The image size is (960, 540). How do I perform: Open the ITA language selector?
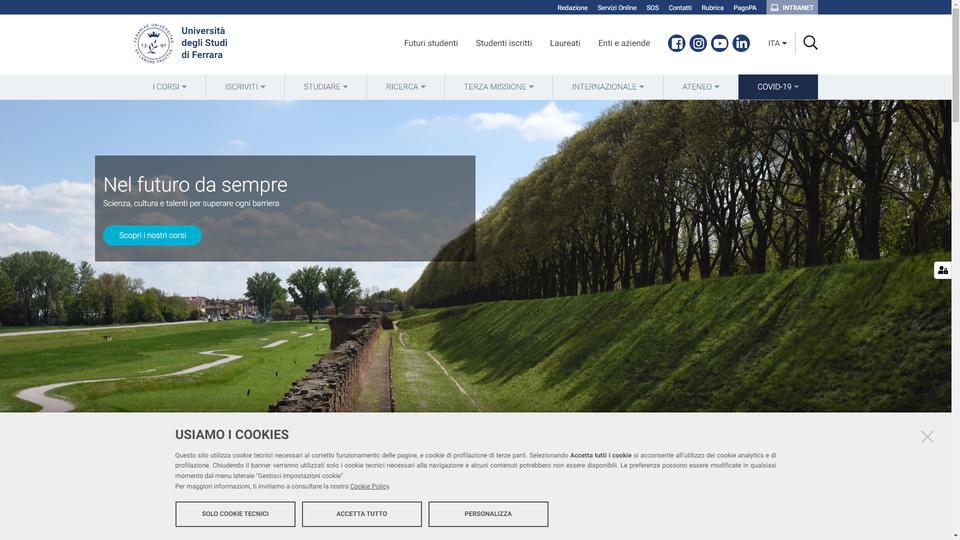tap(777, 43)
